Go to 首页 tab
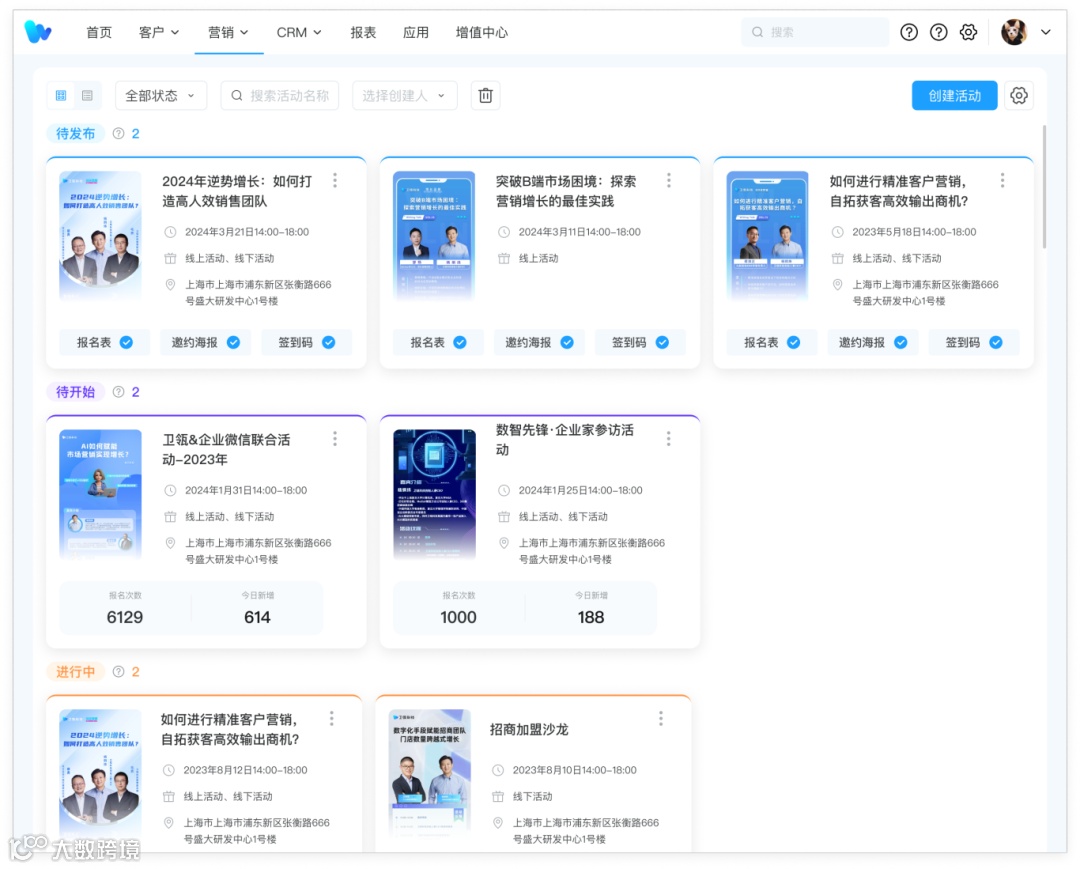The image size is (1080, 869). [x=98, y=32]
